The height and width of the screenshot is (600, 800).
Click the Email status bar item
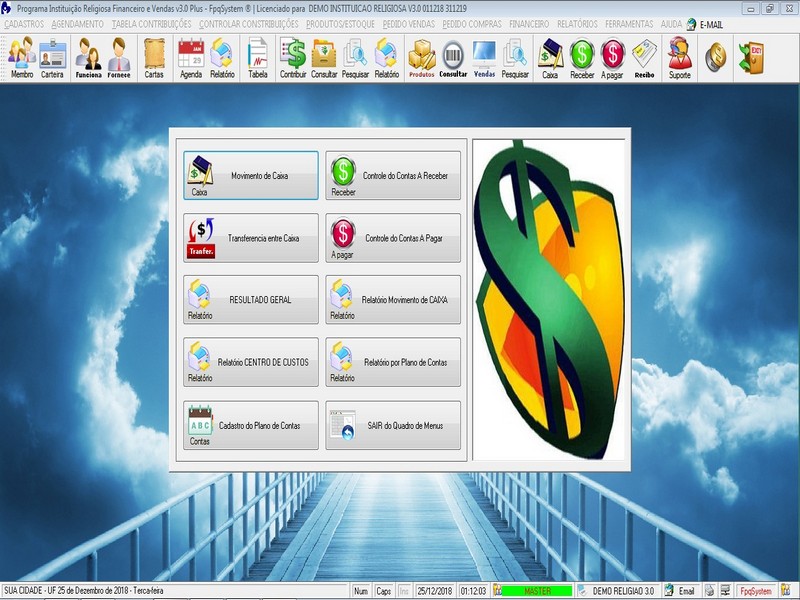tap(686, 591)
